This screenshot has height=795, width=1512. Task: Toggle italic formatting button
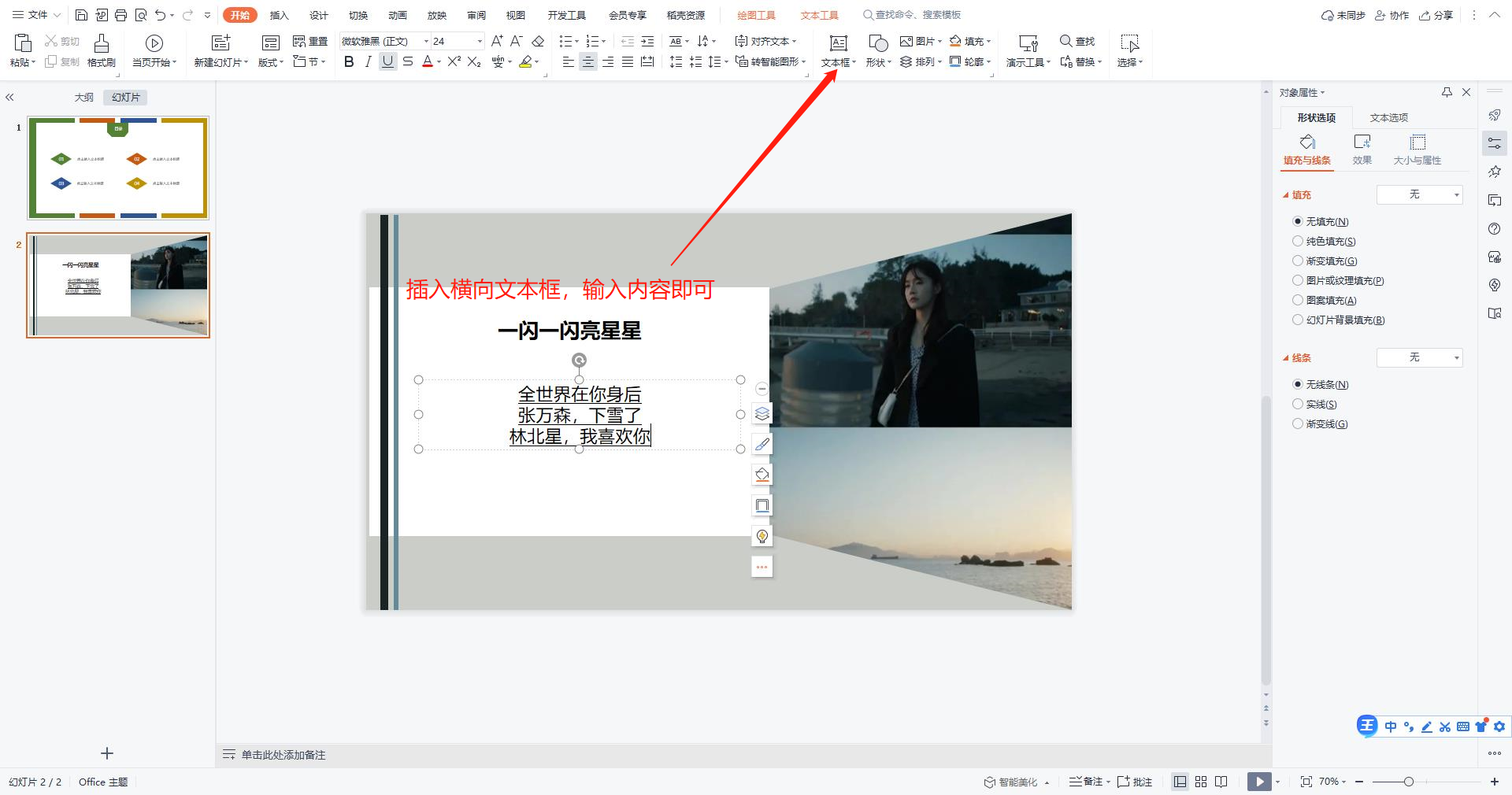coord(369,61)
